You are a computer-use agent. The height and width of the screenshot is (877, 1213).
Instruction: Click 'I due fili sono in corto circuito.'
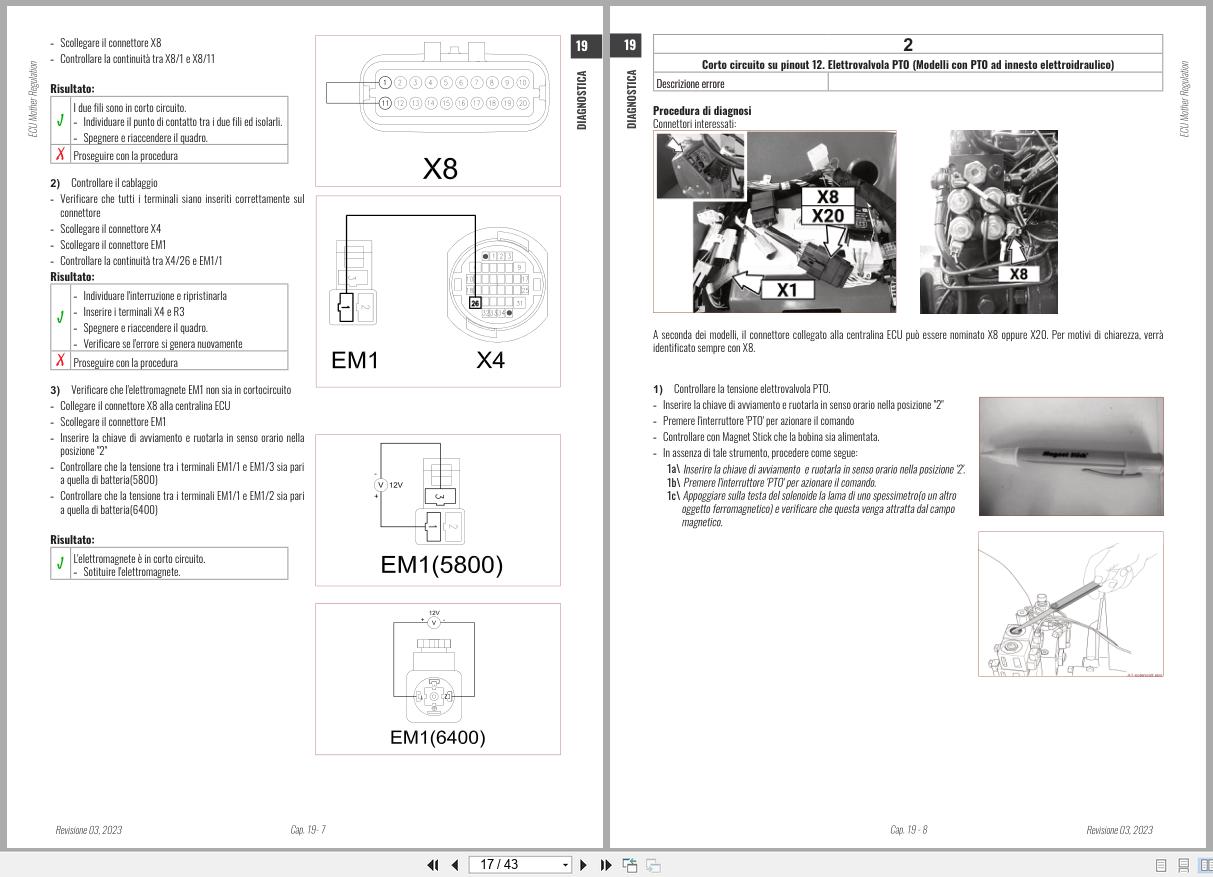(x=129, y=108)
